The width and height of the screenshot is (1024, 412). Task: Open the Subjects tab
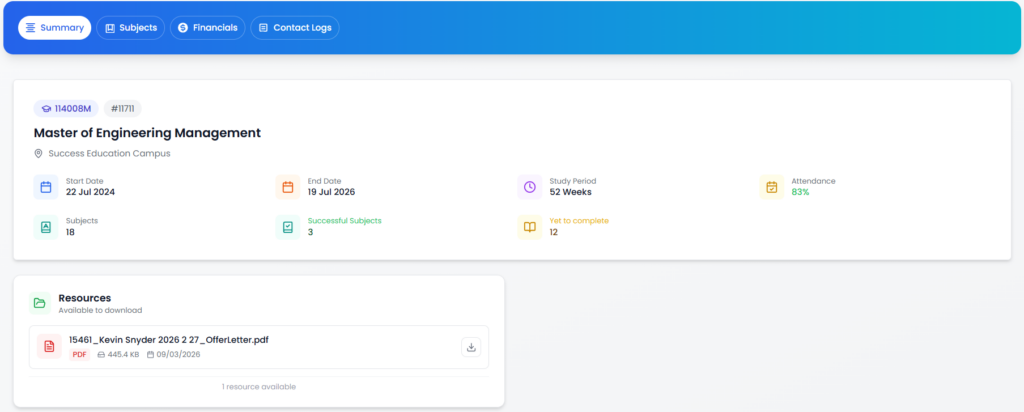click(131, 28)
